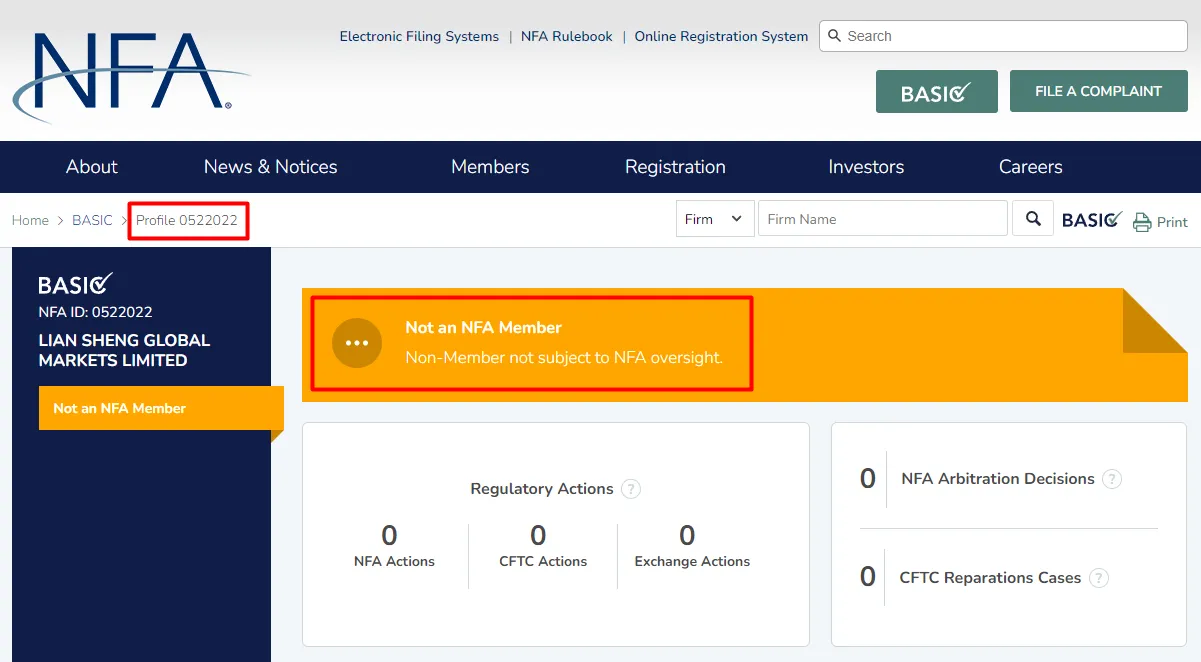
Task: Open the About menu
Action: click(92, 167)
